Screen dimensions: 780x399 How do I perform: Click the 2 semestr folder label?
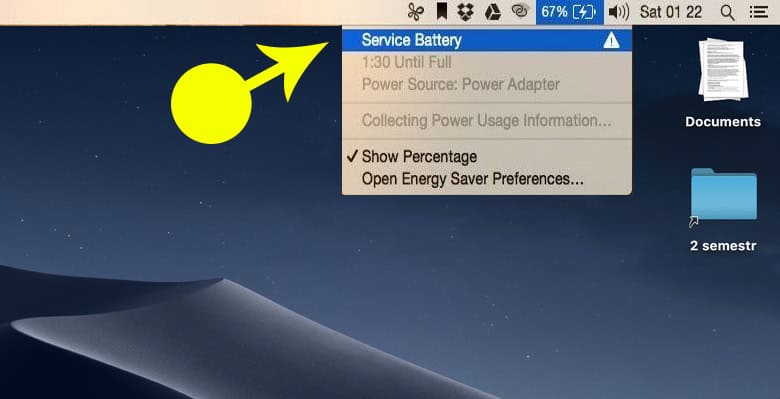pyautogui.click(x=723, y=246)
